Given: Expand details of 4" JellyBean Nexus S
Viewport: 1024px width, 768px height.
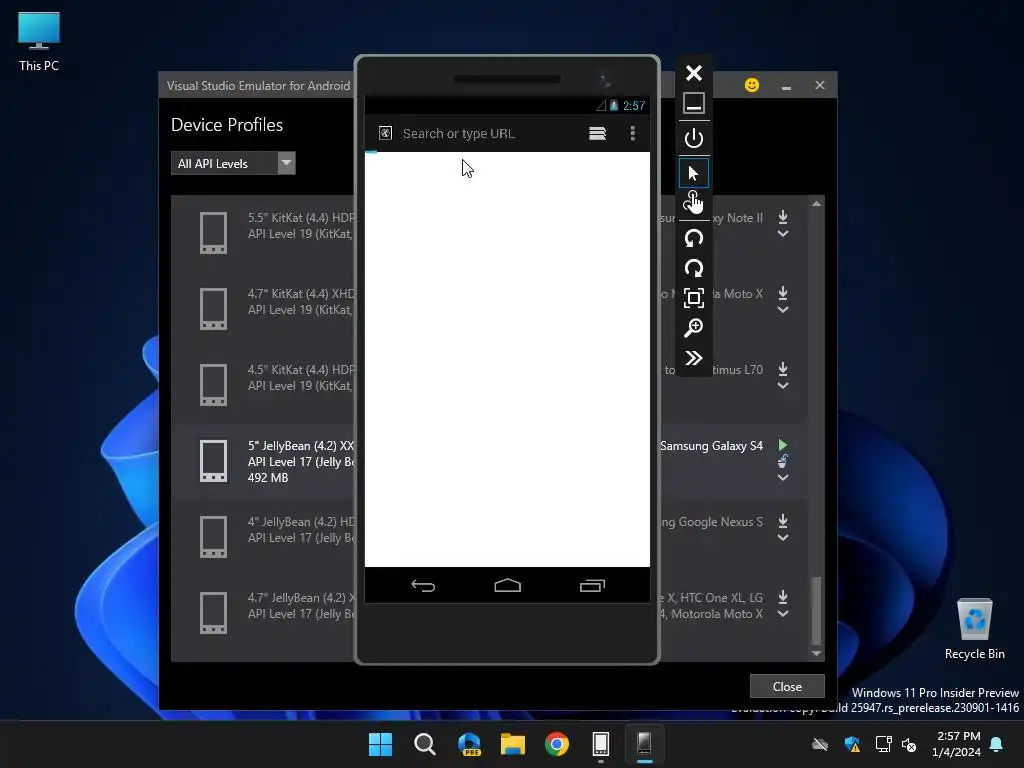Looking at the screenshot, I should pyautogui.click(x=783, y=537).
